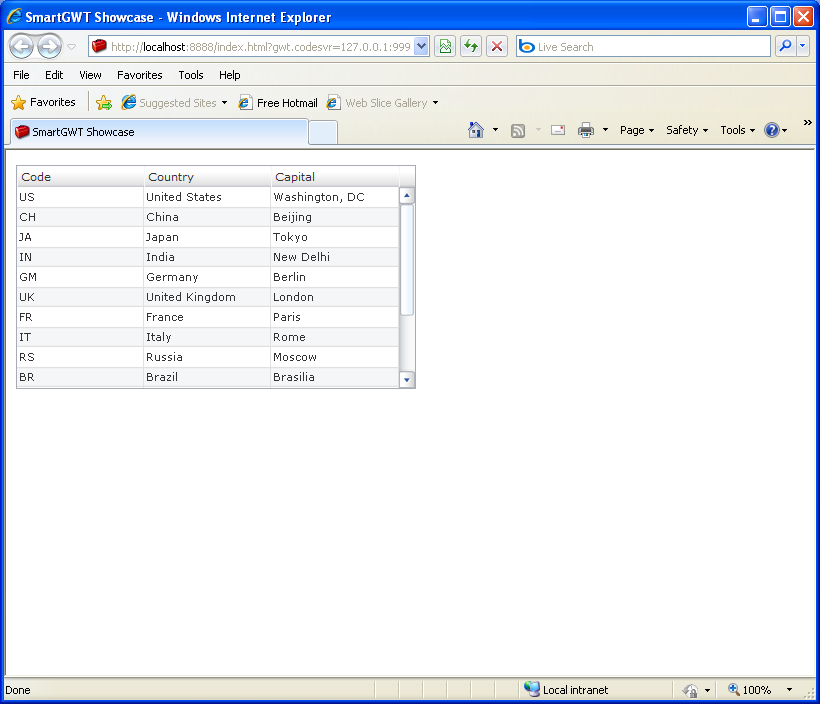Go forward with the browser Forward arrow
Viewport: 820px width, 704px height.
click(x=50, y=47)
